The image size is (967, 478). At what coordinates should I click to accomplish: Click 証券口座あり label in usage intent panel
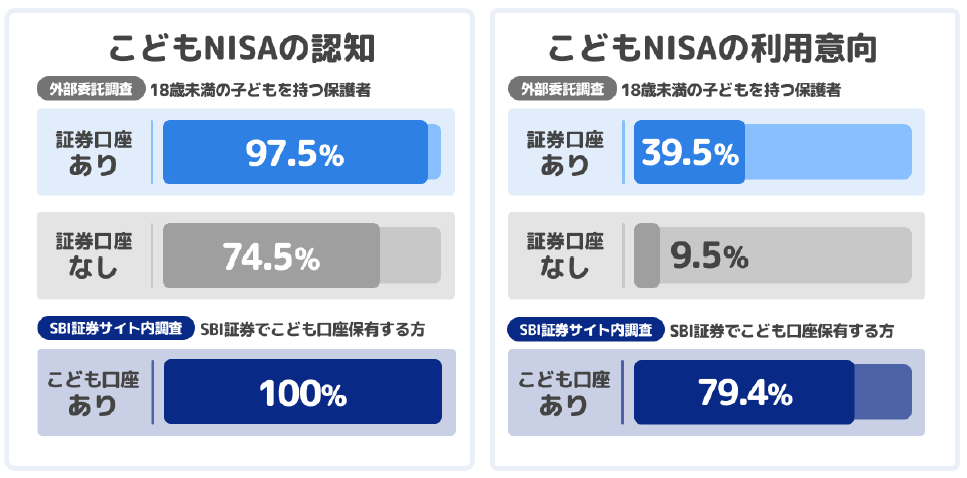(564, 153)
